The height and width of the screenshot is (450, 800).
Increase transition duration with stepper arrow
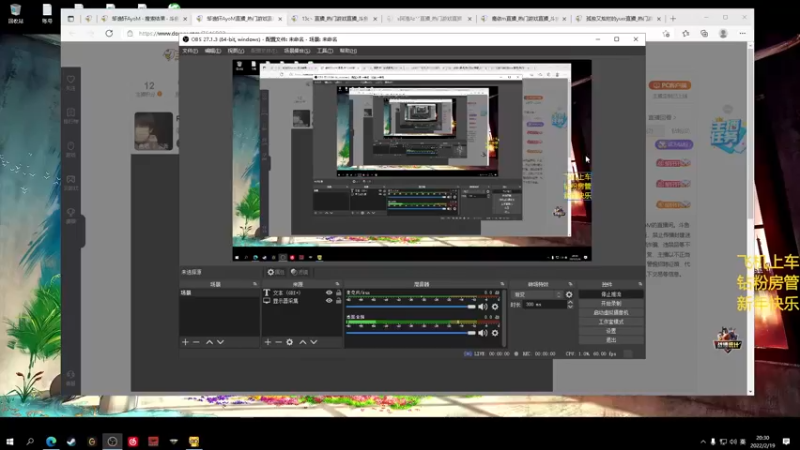coord(570,303)
